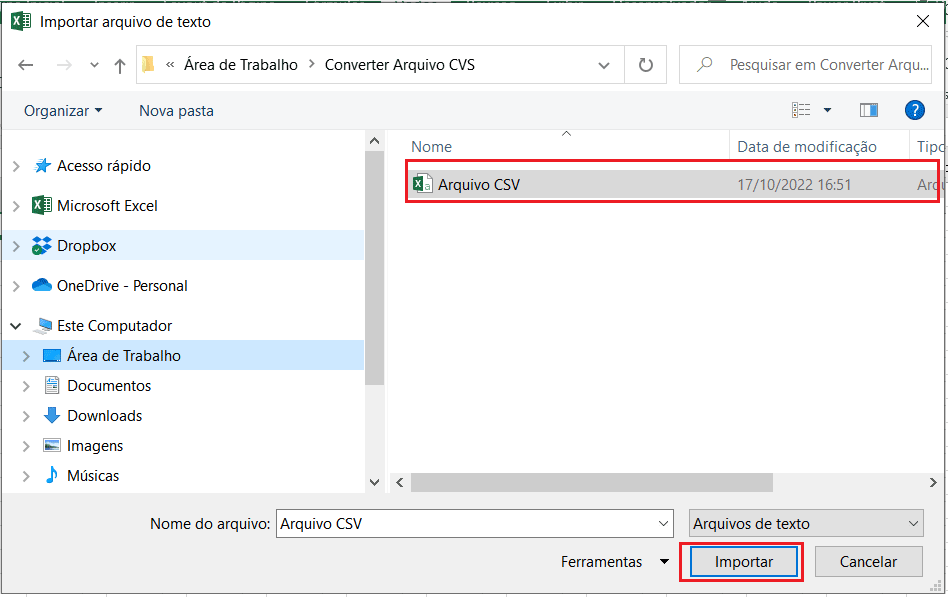The height and width of the screenshot is (597, 948).
Task: Open the Downloads folder in the sidebar
Action: coord(104,415)
